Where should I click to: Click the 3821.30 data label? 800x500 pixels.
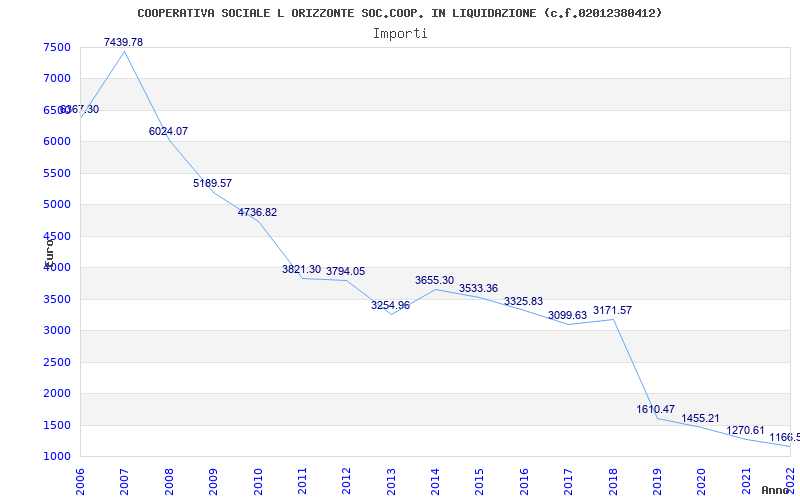302,269
